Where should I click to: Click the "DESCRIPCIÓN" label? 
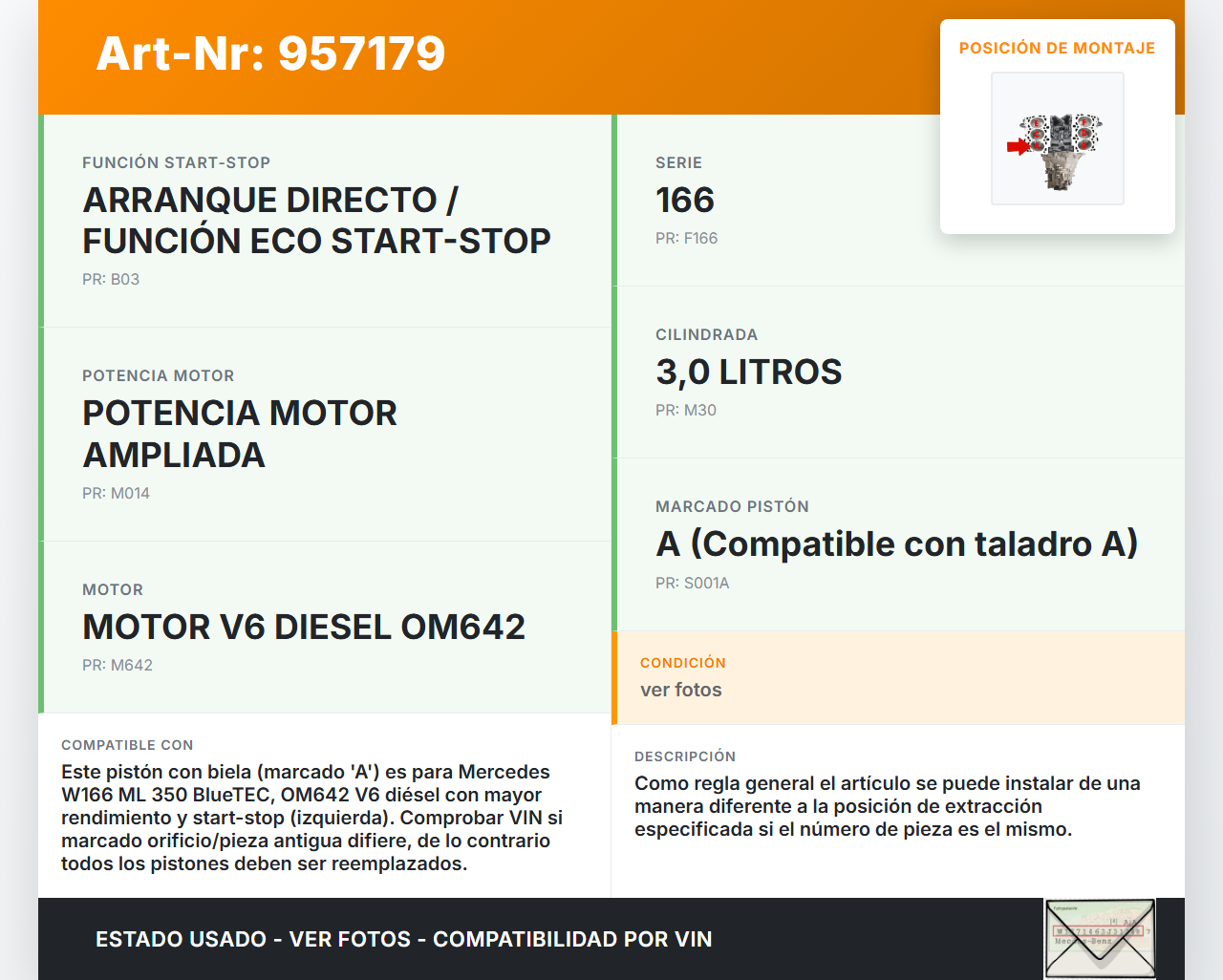tap(685, 756)
